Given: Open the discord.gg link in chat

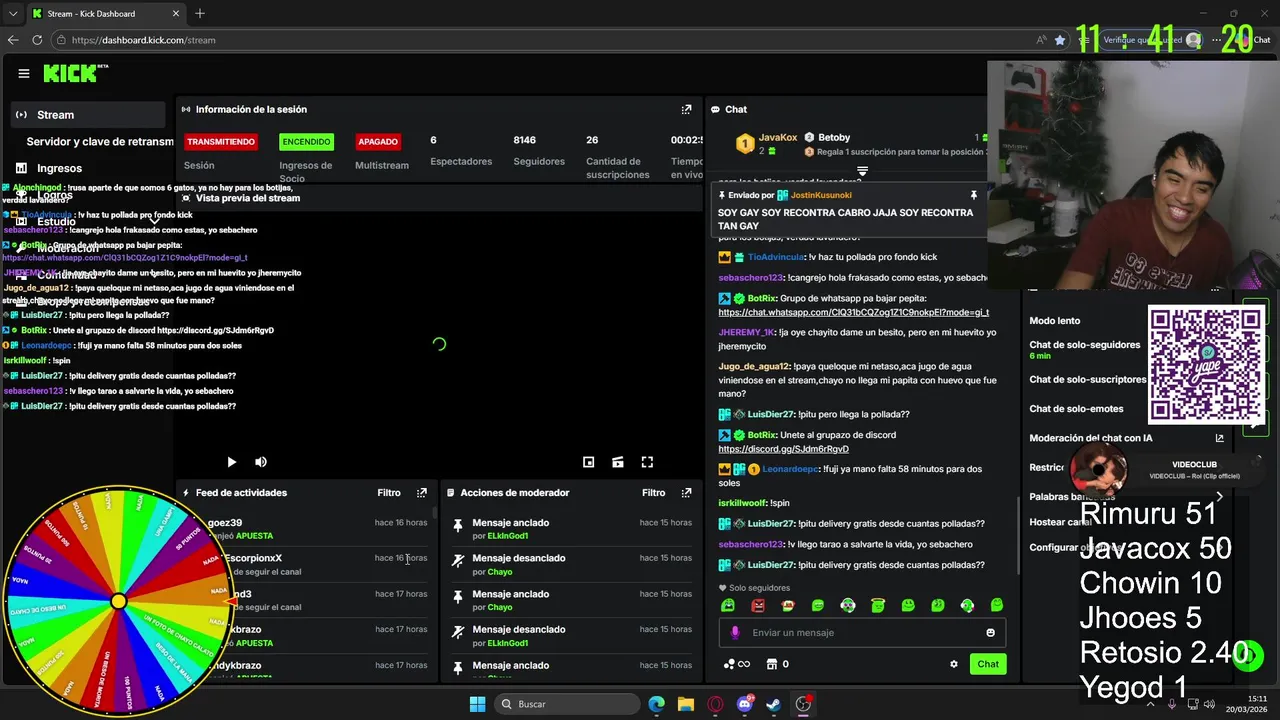Looking at the screenshot, I should tap(783, 449).
